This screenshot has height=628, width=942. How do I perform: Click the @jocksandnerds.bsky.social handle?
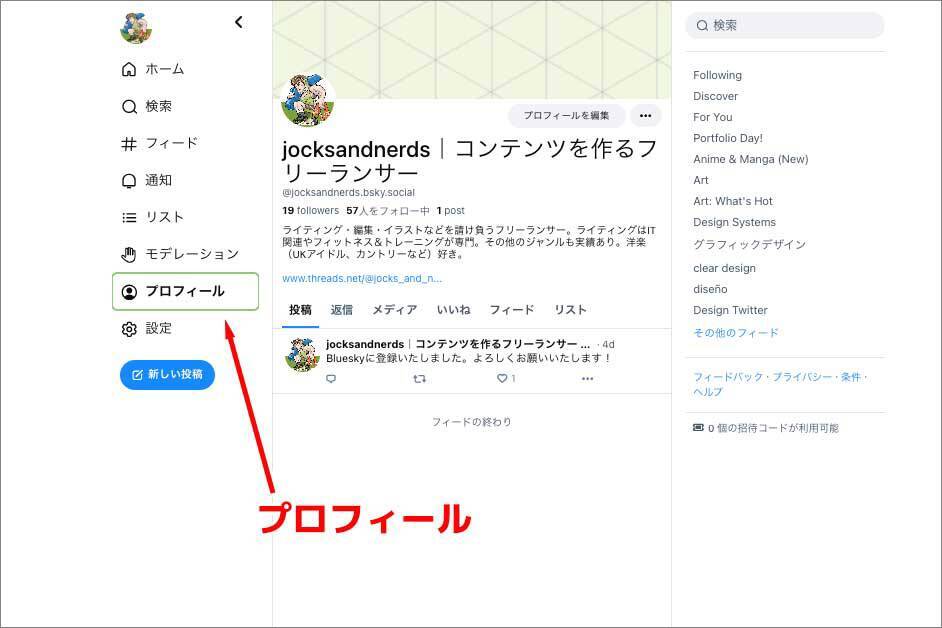point(348,192)
